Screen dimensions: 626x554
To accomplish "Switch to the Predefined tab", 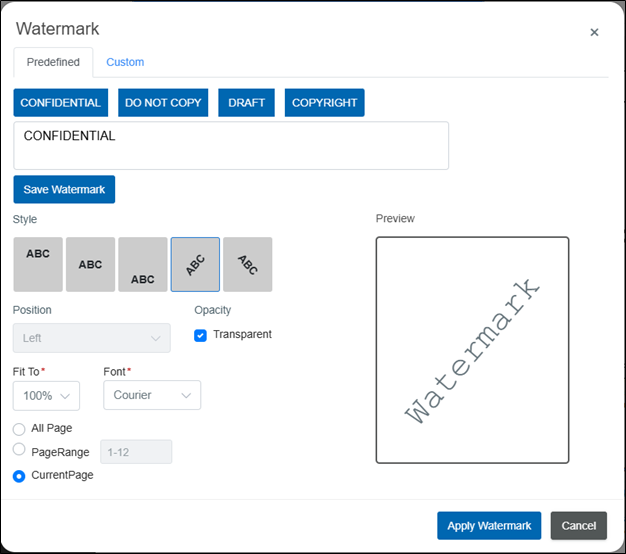I will pos(53,62).
